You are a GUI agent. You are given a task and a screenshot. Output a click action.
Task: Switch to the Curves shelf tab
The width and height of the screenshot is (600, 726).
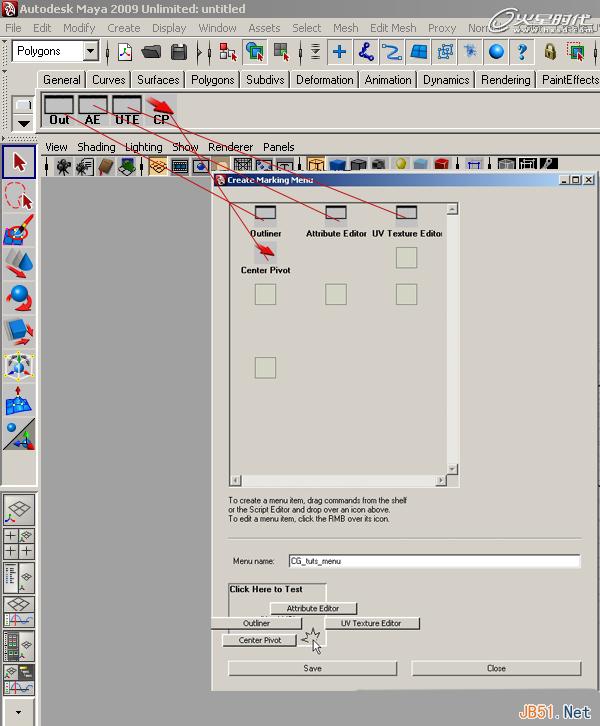tap(109, 80)
